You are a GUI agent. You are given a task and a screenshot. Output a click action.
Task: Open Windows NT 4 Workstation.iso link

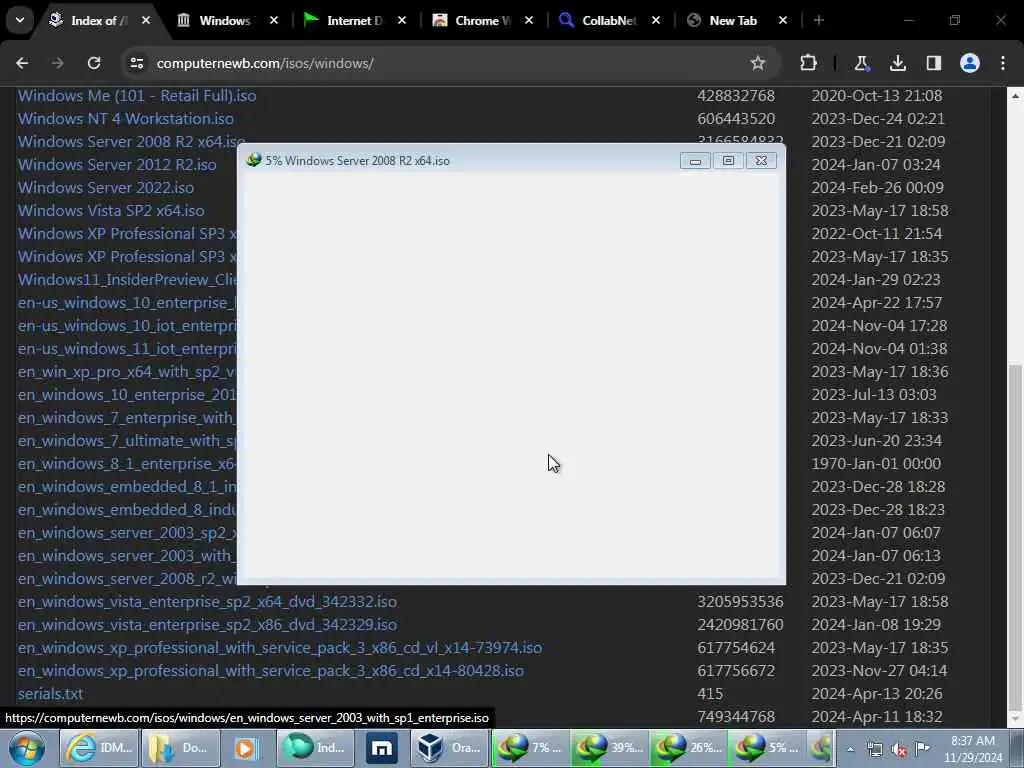click(x=125, y=118)
